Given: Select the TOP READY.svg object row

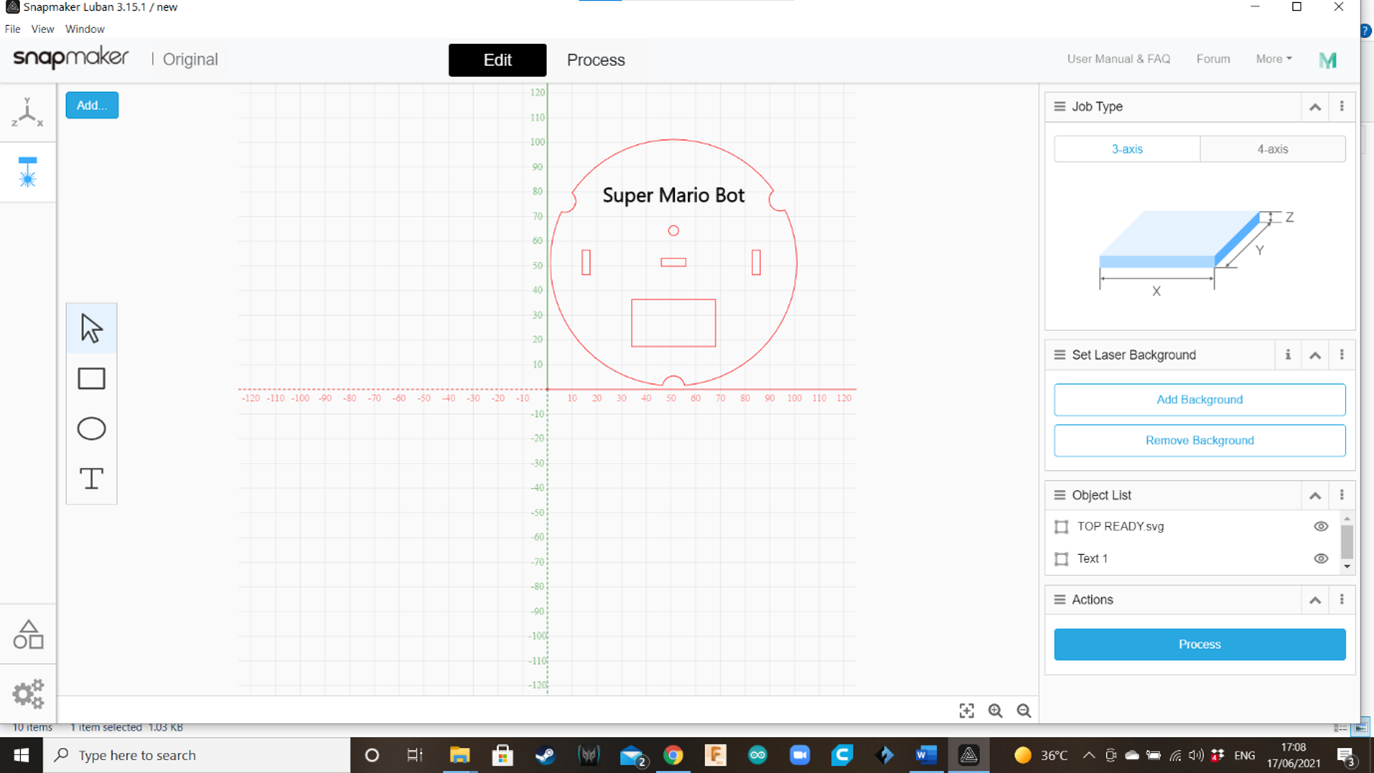Looking at the screenshot, I should tap(1192, 527).
